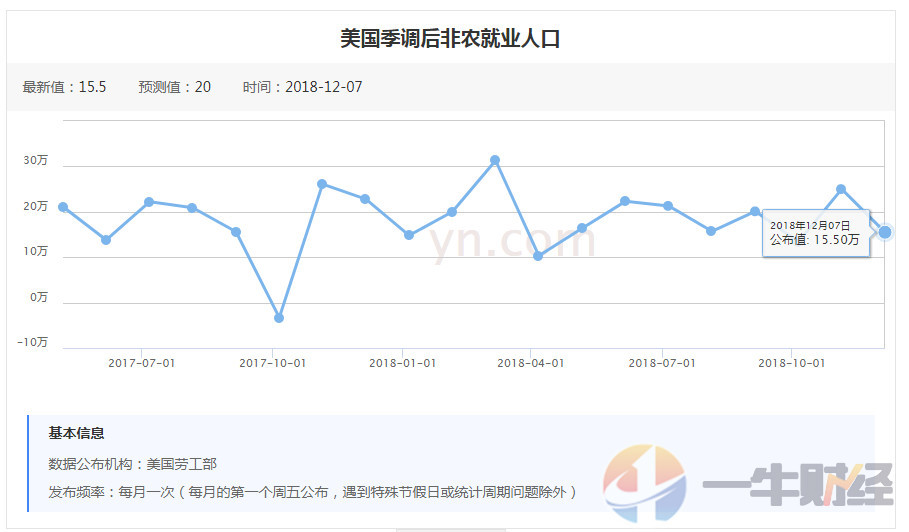Screen dimensions: 909x532
Task: Click the data point above the 2017-07-01 label
Action: point(149,202)
